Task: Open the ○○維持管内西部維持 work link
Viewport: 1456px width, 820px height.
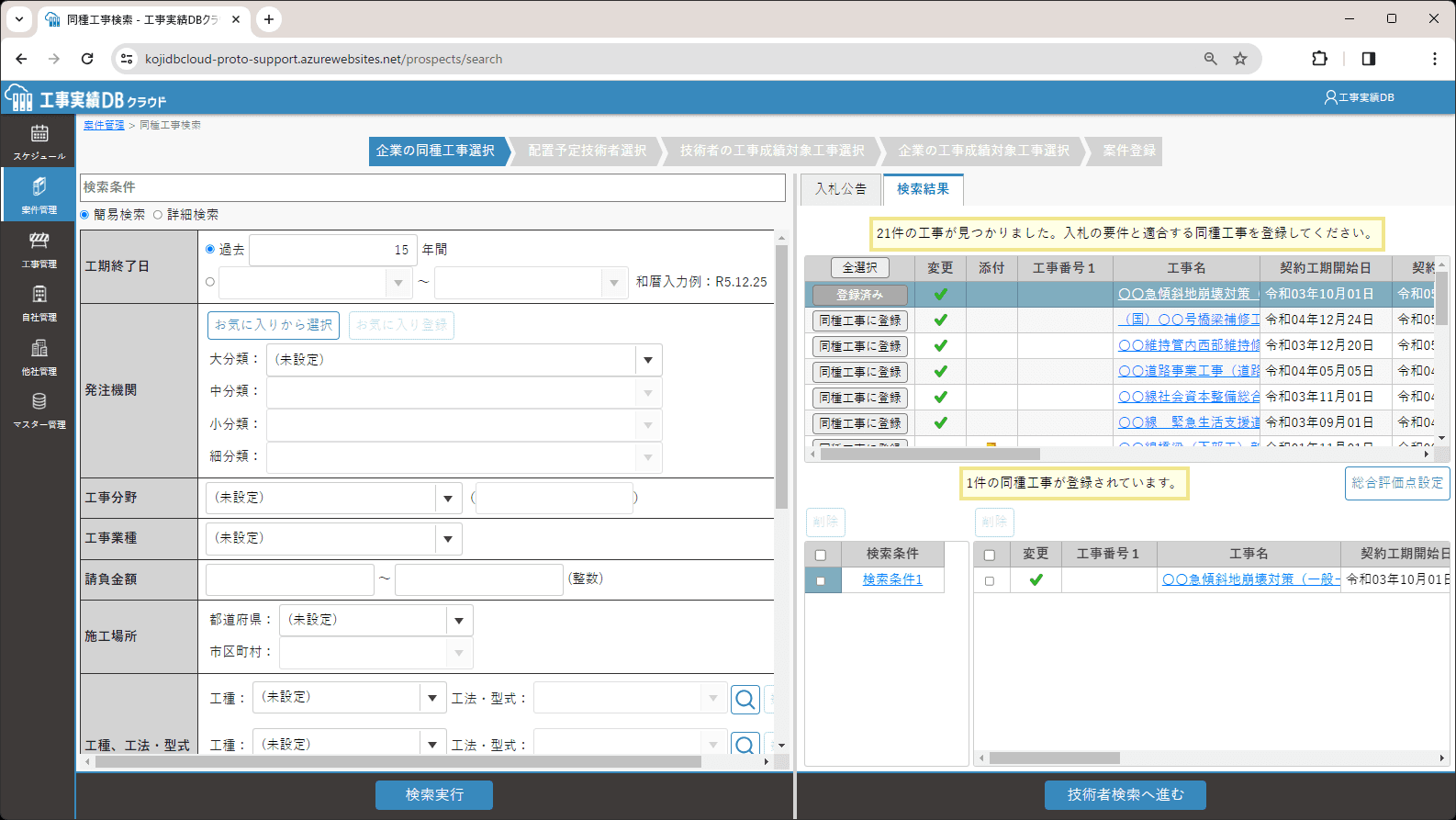Action: (1189, 345)
